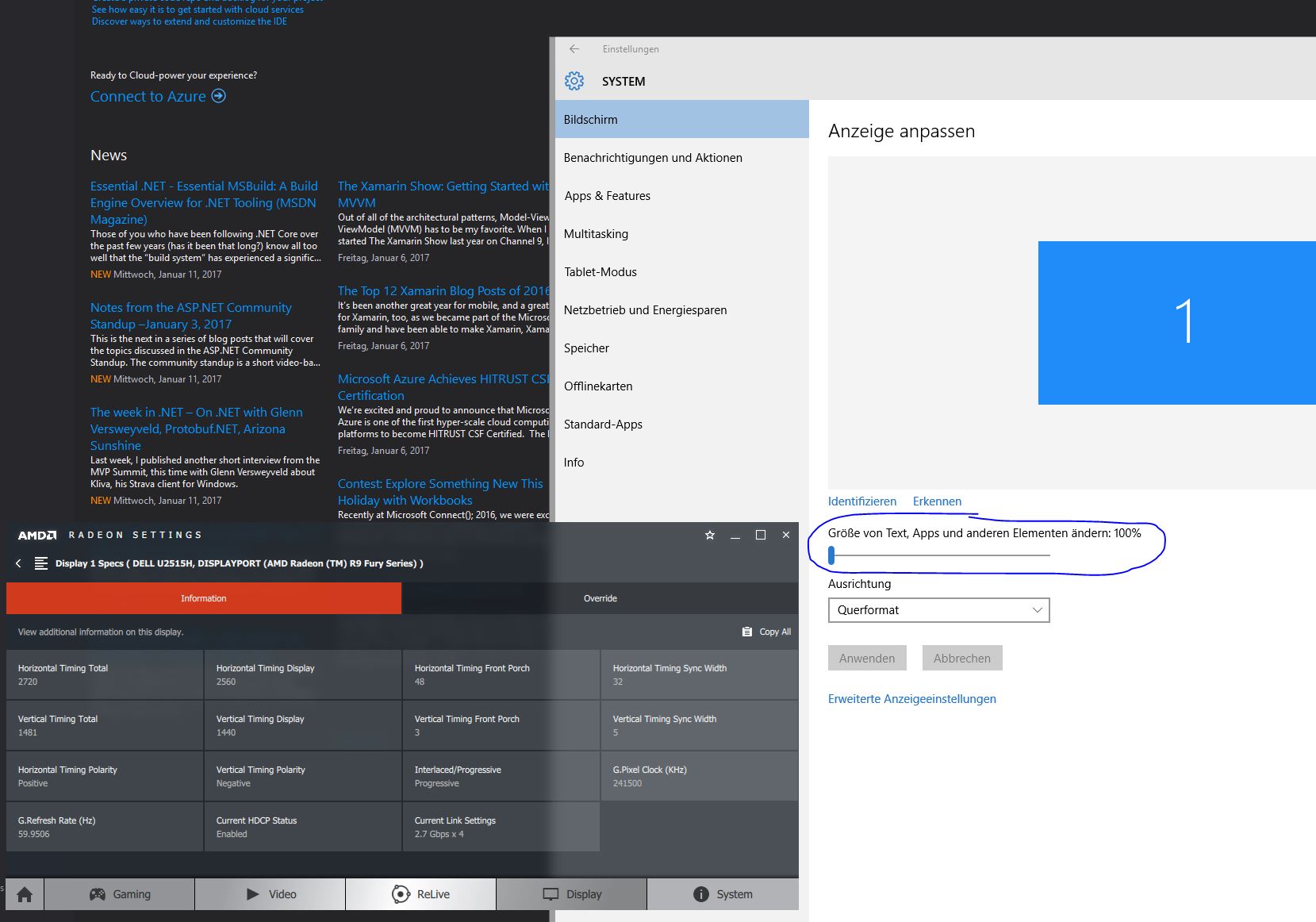Open Top 12 Xamarin Blog Posts article

(443, 291)
